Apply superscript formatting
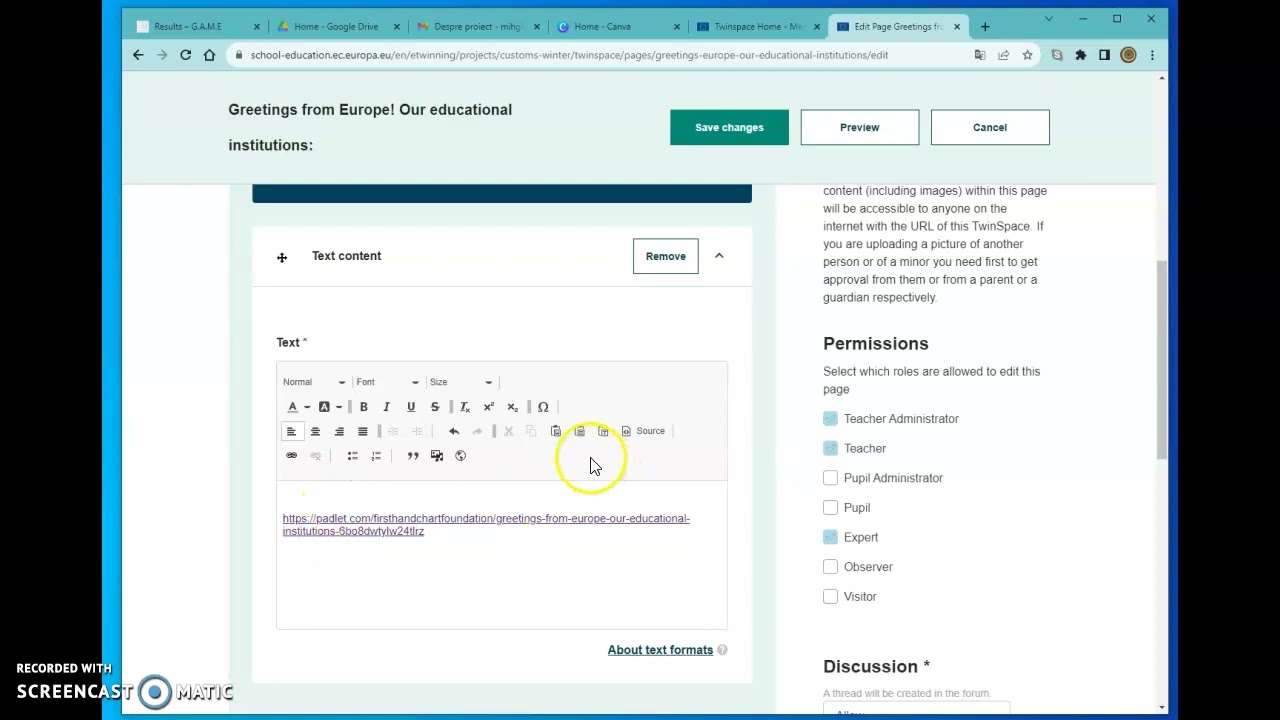1280x720 pixels. point(488,407)
